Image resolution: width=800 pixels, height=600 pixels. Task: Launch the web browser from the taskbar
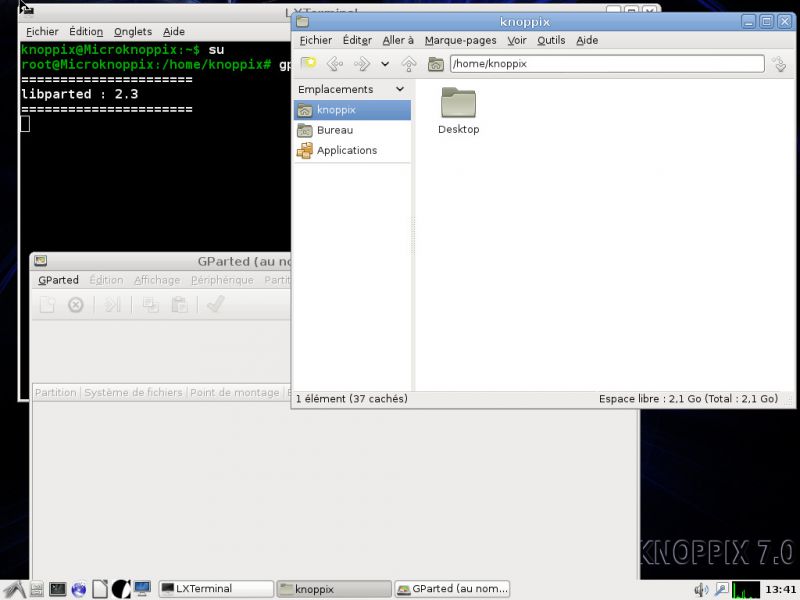tap(78, 589)
